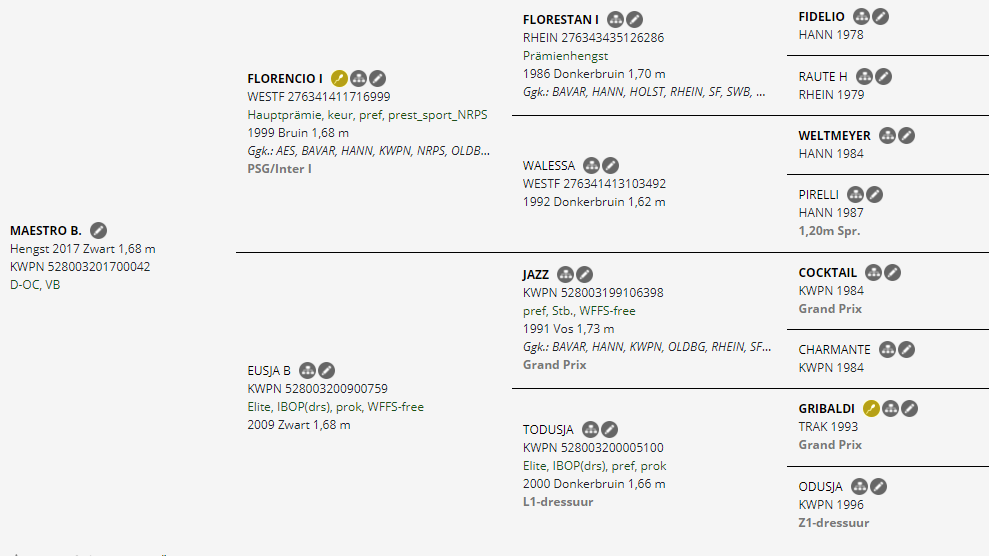The height and width of the screenshot is (556, 989).
Task: Open pedigree icon for Cocktail
Action: pos(874,272)
